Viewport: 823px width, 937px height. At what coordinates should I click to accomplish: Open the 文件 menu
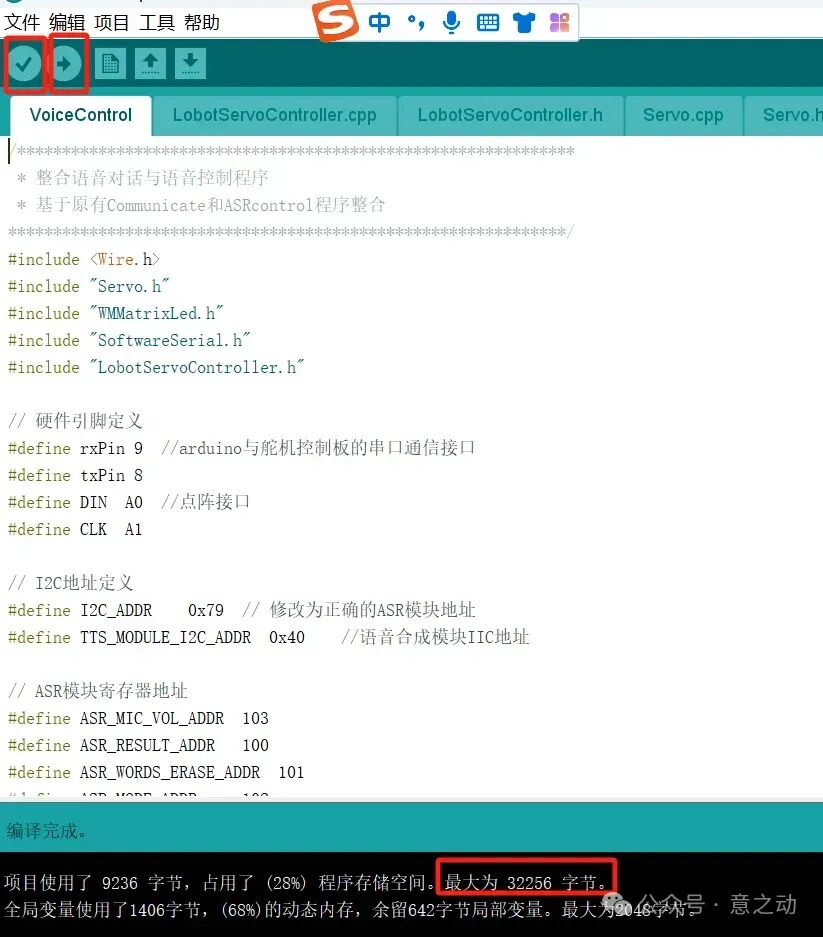tap(22, 23)
